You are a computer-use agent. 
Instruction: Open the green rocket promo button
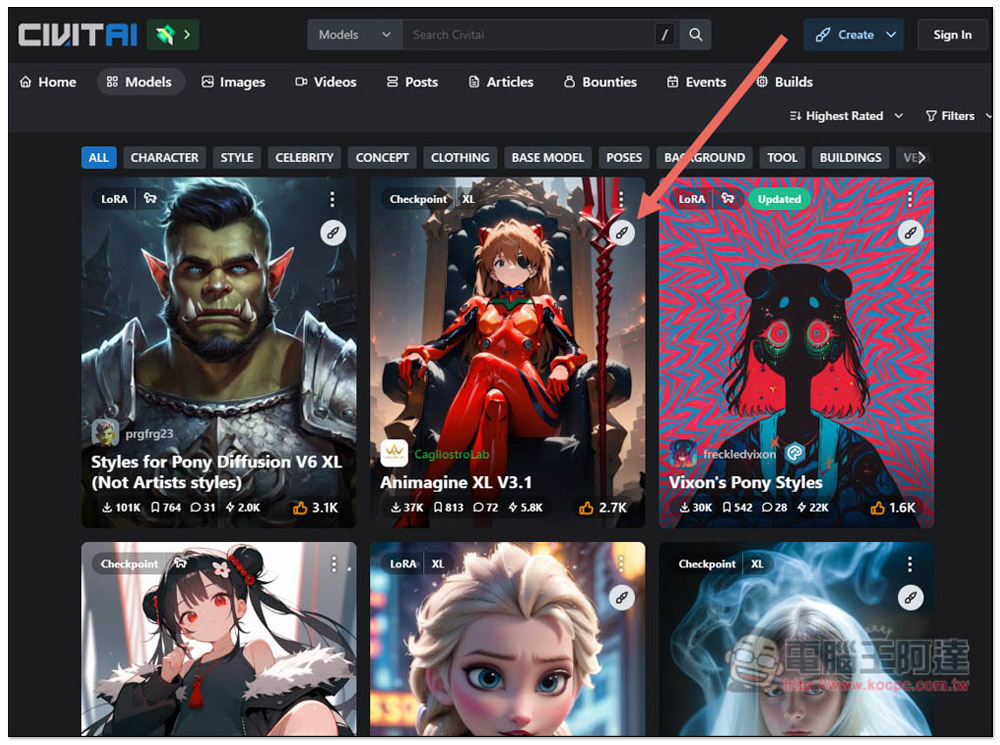[173, 34]
